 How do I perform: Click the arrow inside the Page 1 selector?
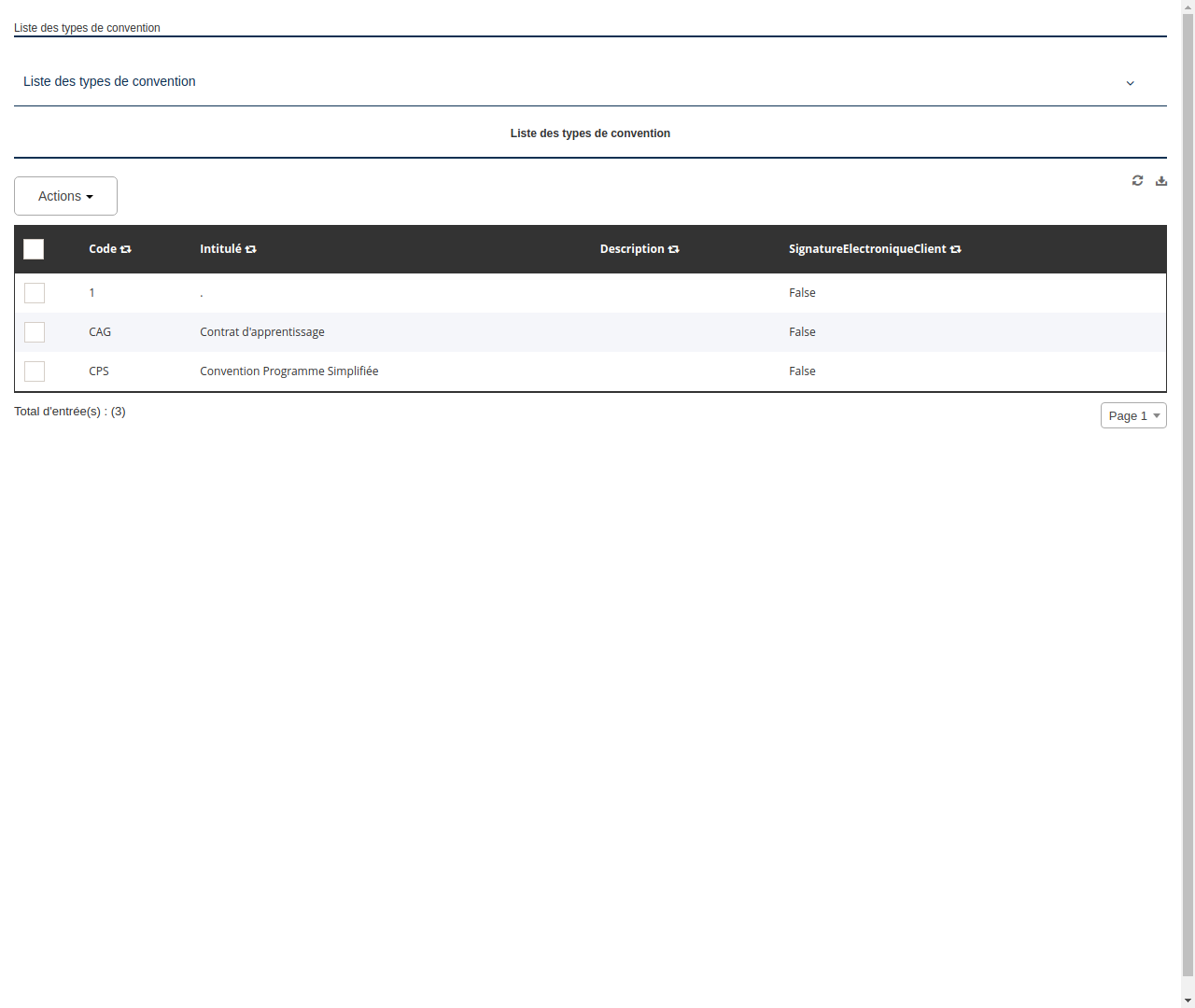coord(1158,415)
